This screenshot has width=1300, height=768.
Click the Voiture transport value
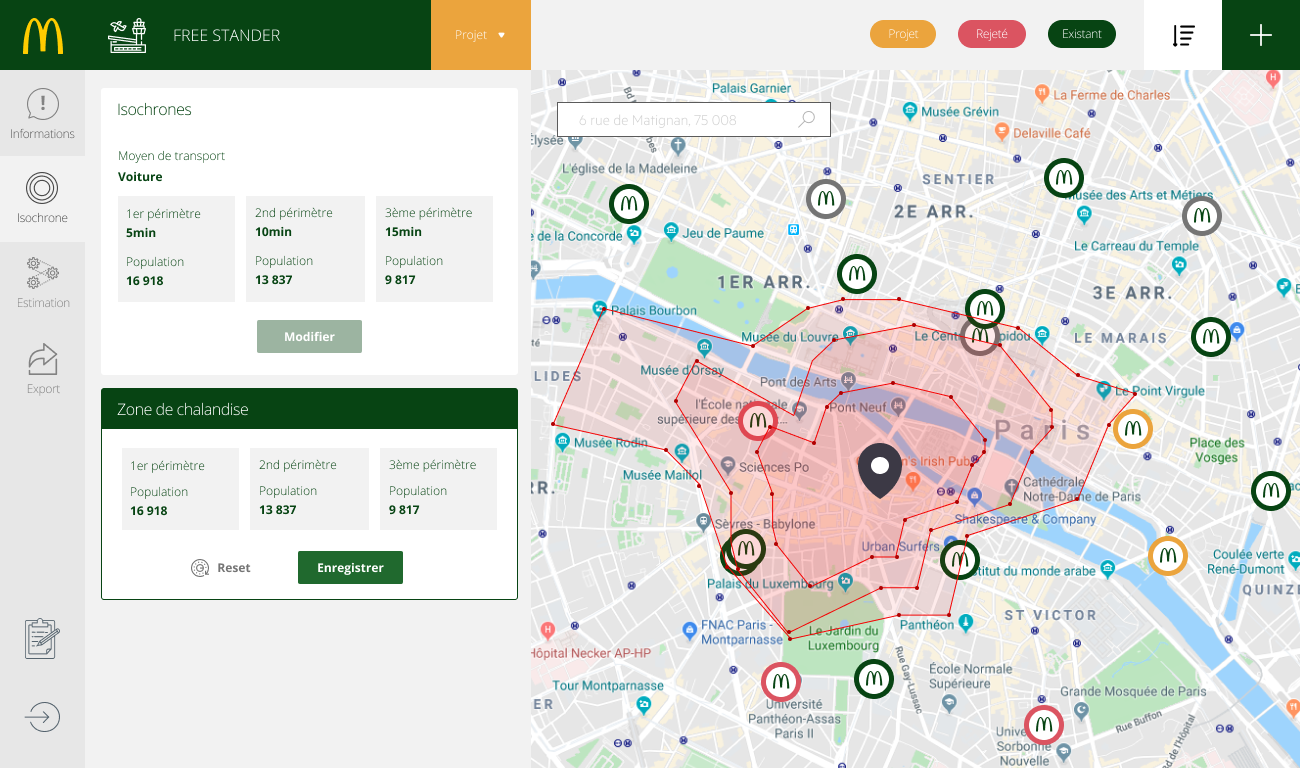140,177
